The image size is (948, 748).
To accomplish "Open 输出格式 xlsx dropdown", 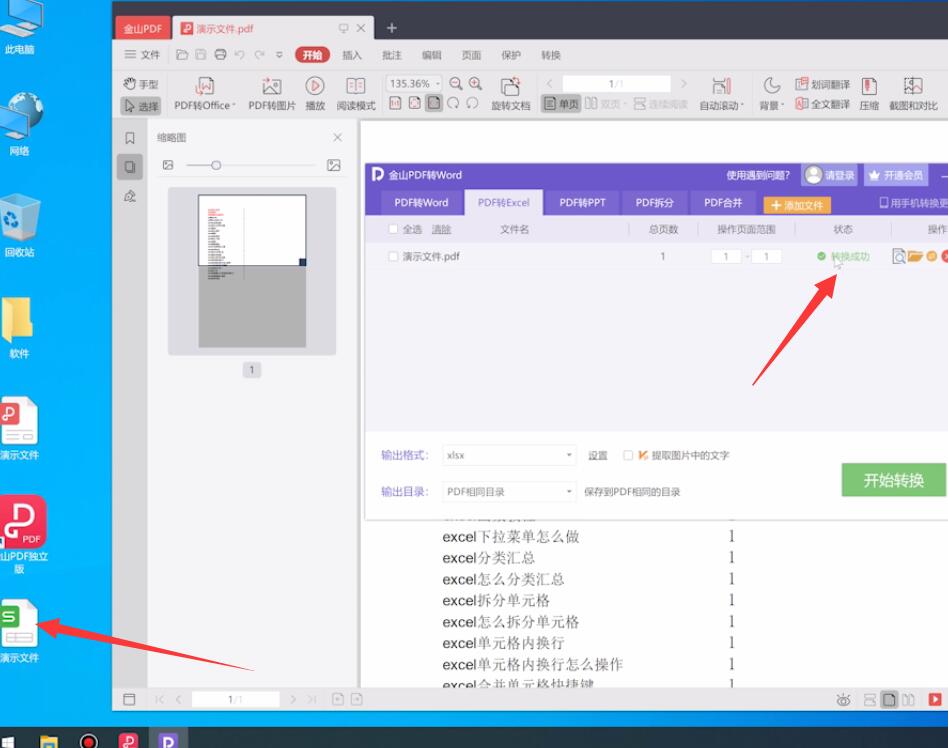I will (x=508, y=455).
